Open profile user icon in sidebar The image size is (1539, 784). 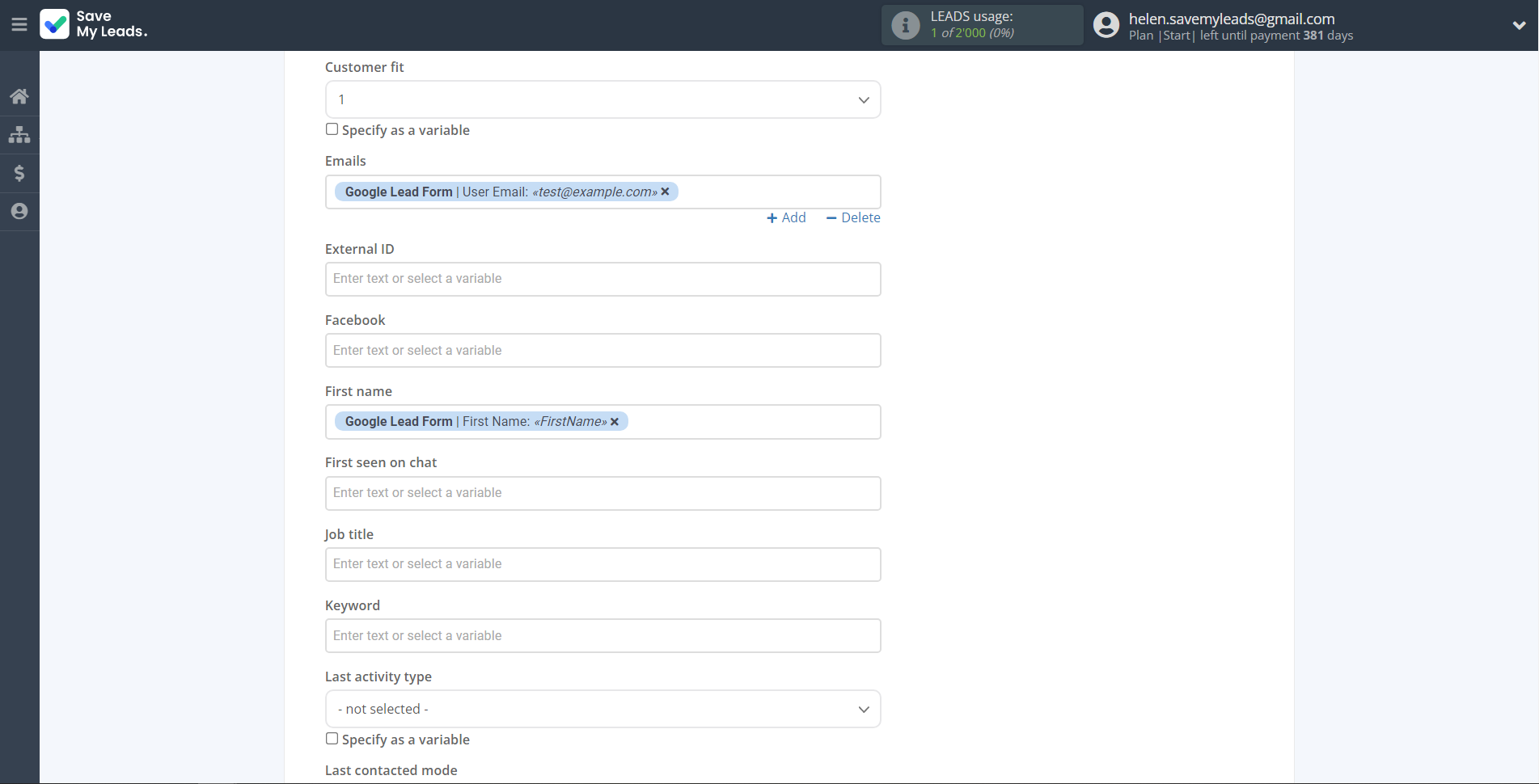(19, 211)
